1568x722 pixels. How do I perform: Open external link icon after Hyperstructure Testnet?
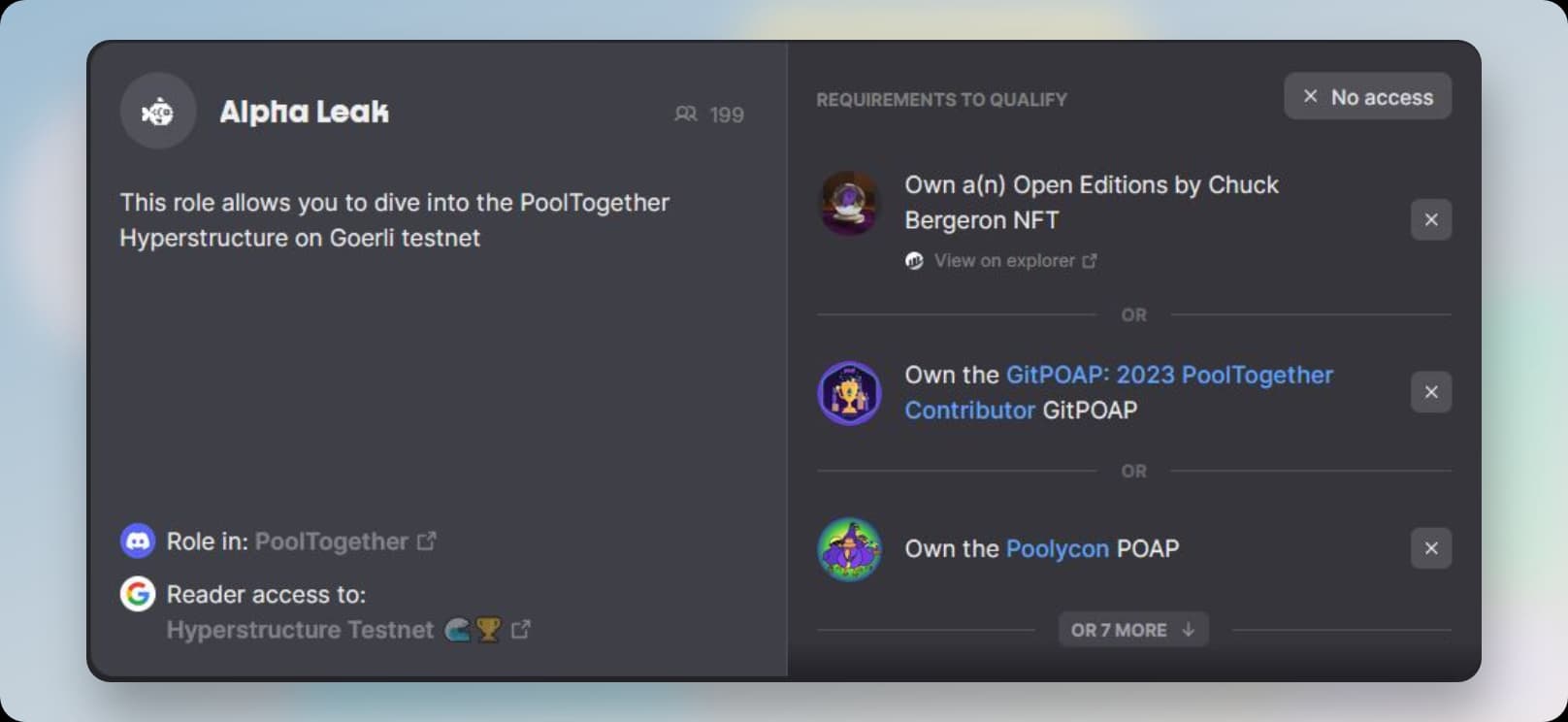coord(521,630)
